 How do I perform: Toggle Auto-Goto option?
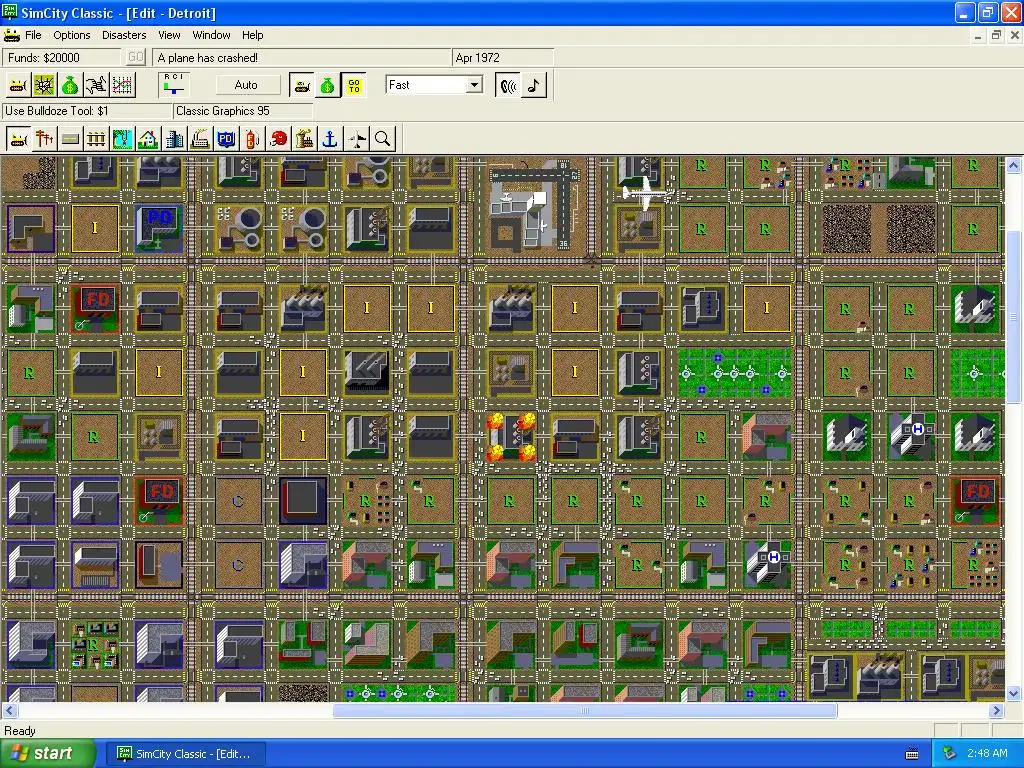click(354, 85)
